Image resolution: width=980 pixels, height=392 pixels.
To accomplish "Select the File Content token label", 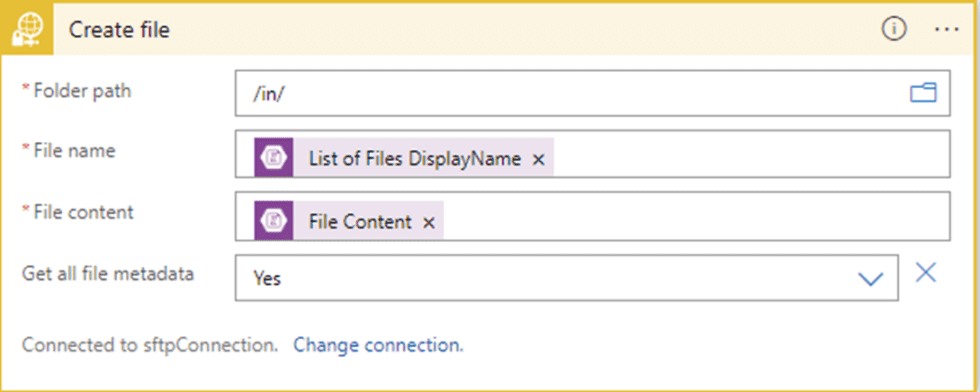I will point(361,221).
